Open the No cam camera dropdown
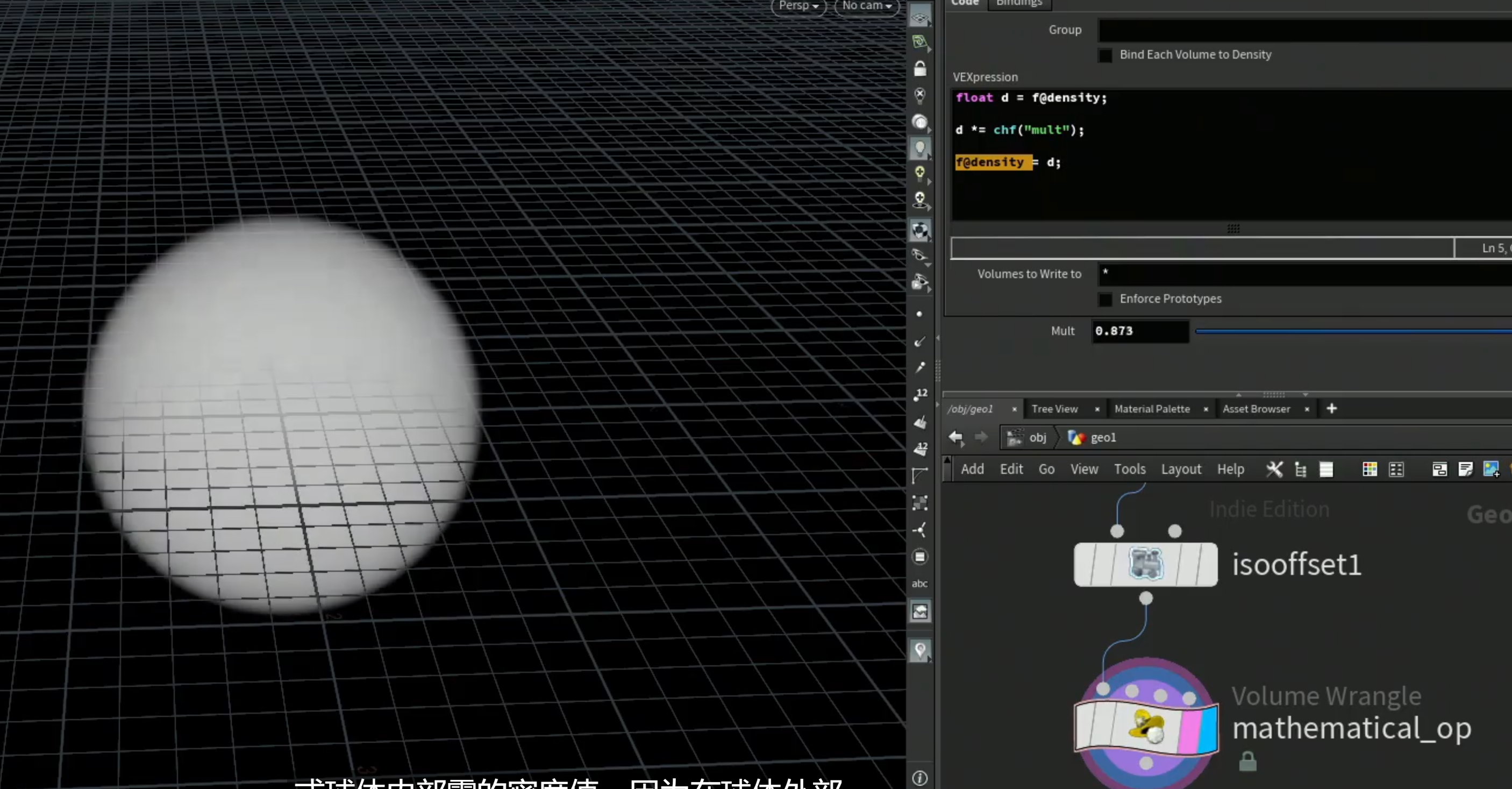The image size is (1512, 789). 867,6
